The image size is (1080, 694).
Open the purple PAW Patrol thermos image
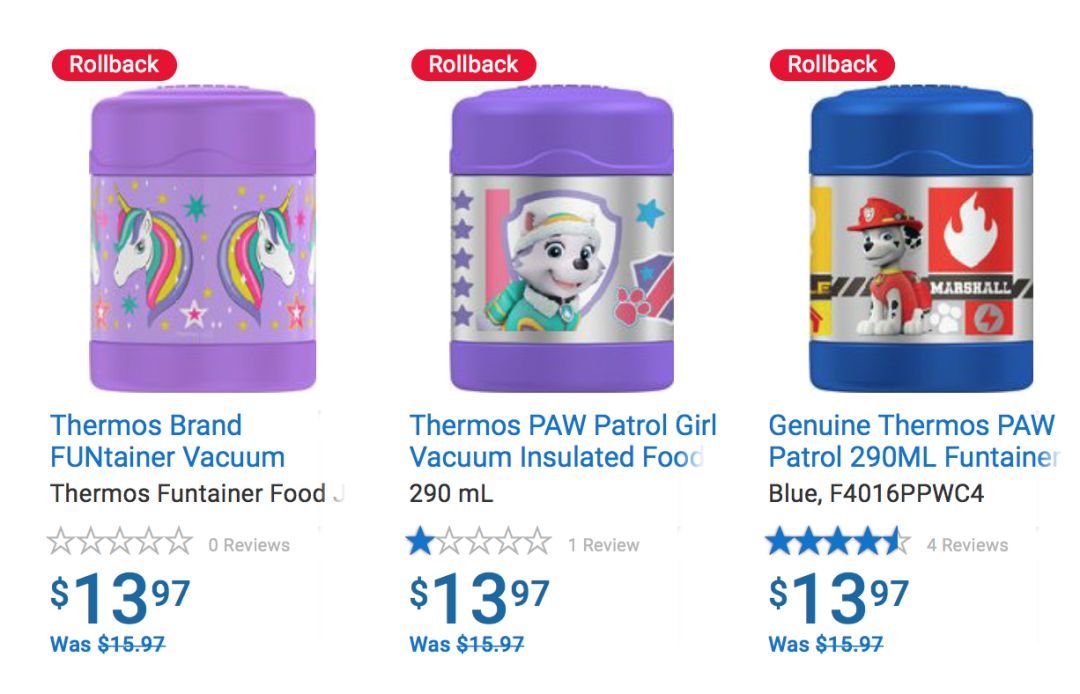pyautogui.click(x=562, y=240)
